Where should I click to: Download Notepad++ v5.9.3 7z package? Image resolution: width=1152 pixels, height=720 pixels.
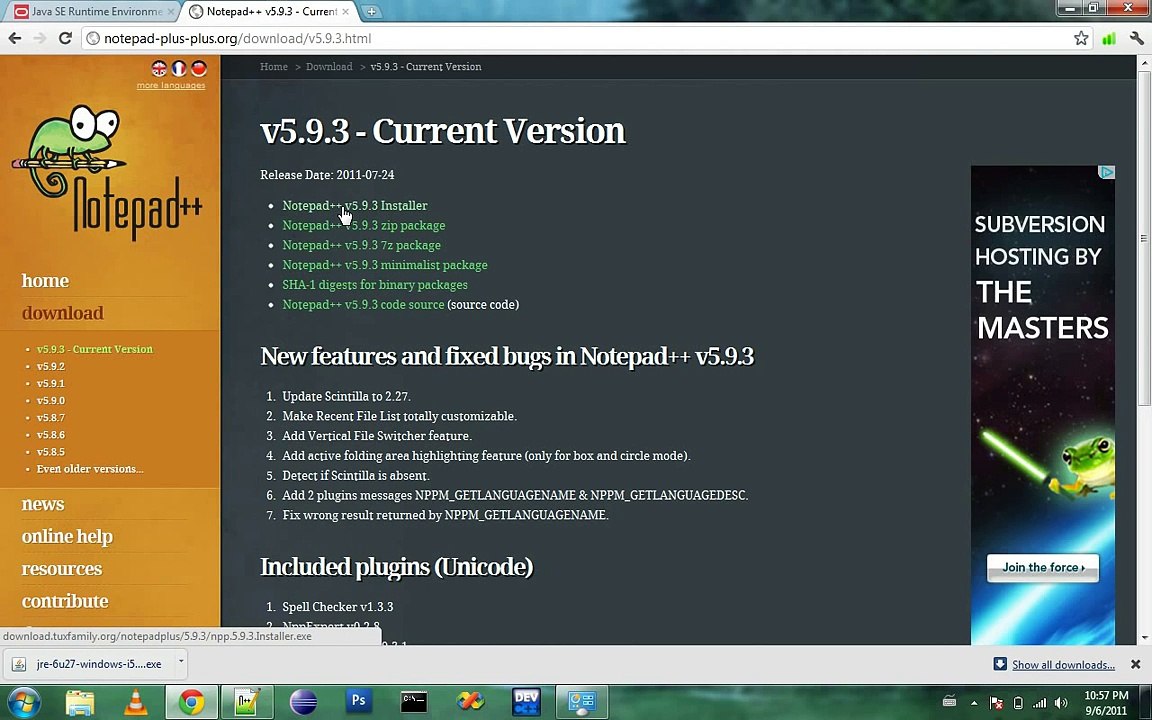coord(361,245)
